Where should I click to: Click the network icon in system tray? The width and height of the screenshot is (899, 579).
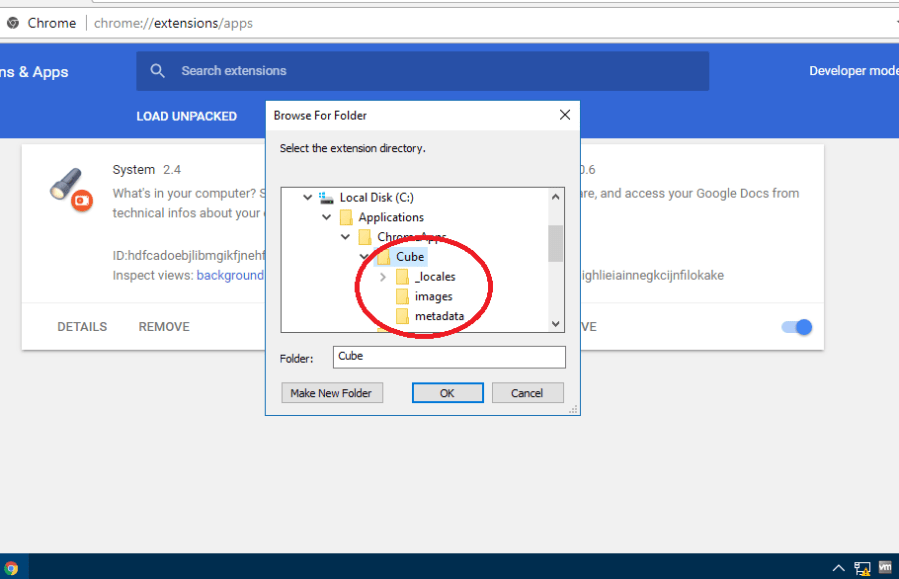tap(861, 568)
